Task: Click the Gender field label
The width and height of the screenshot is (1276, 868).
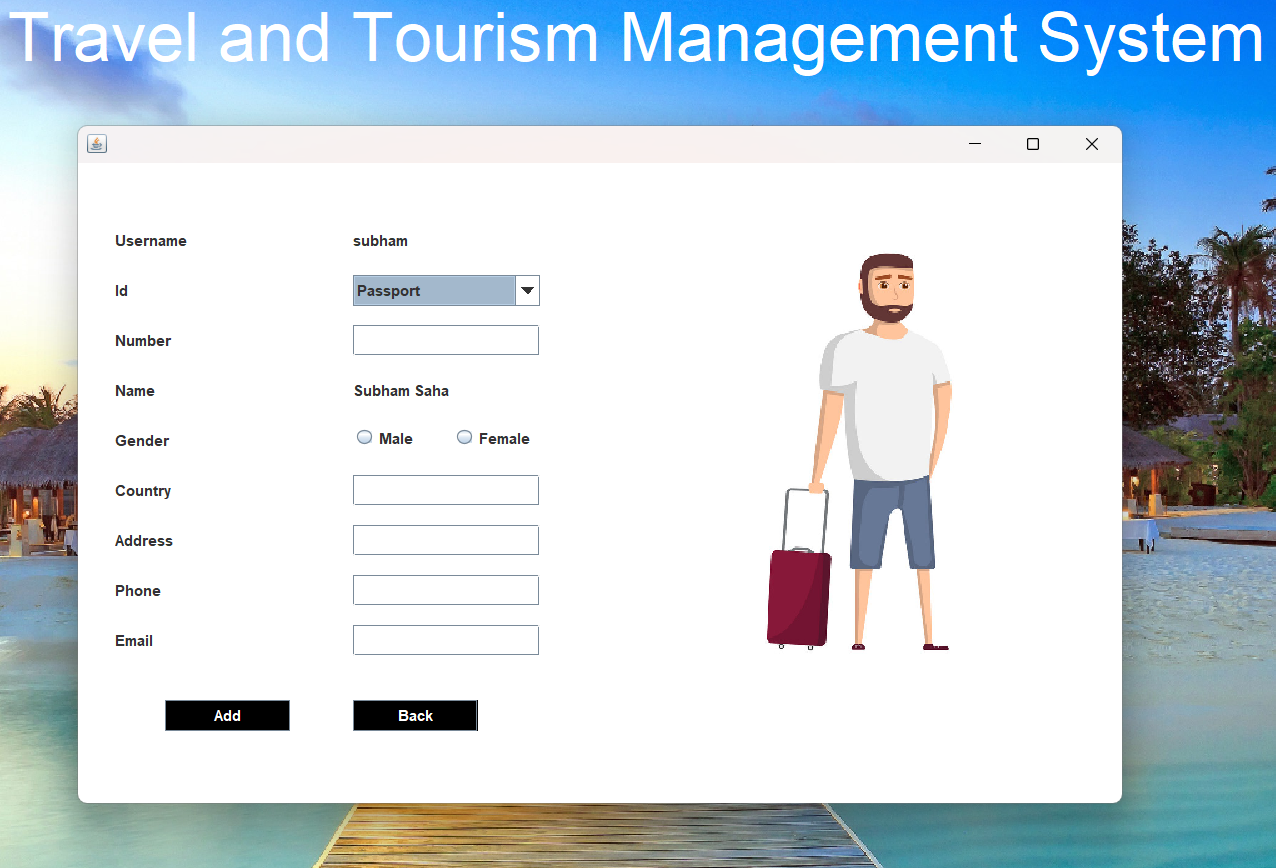Action: pyautogui.click(x=142, y=441)
